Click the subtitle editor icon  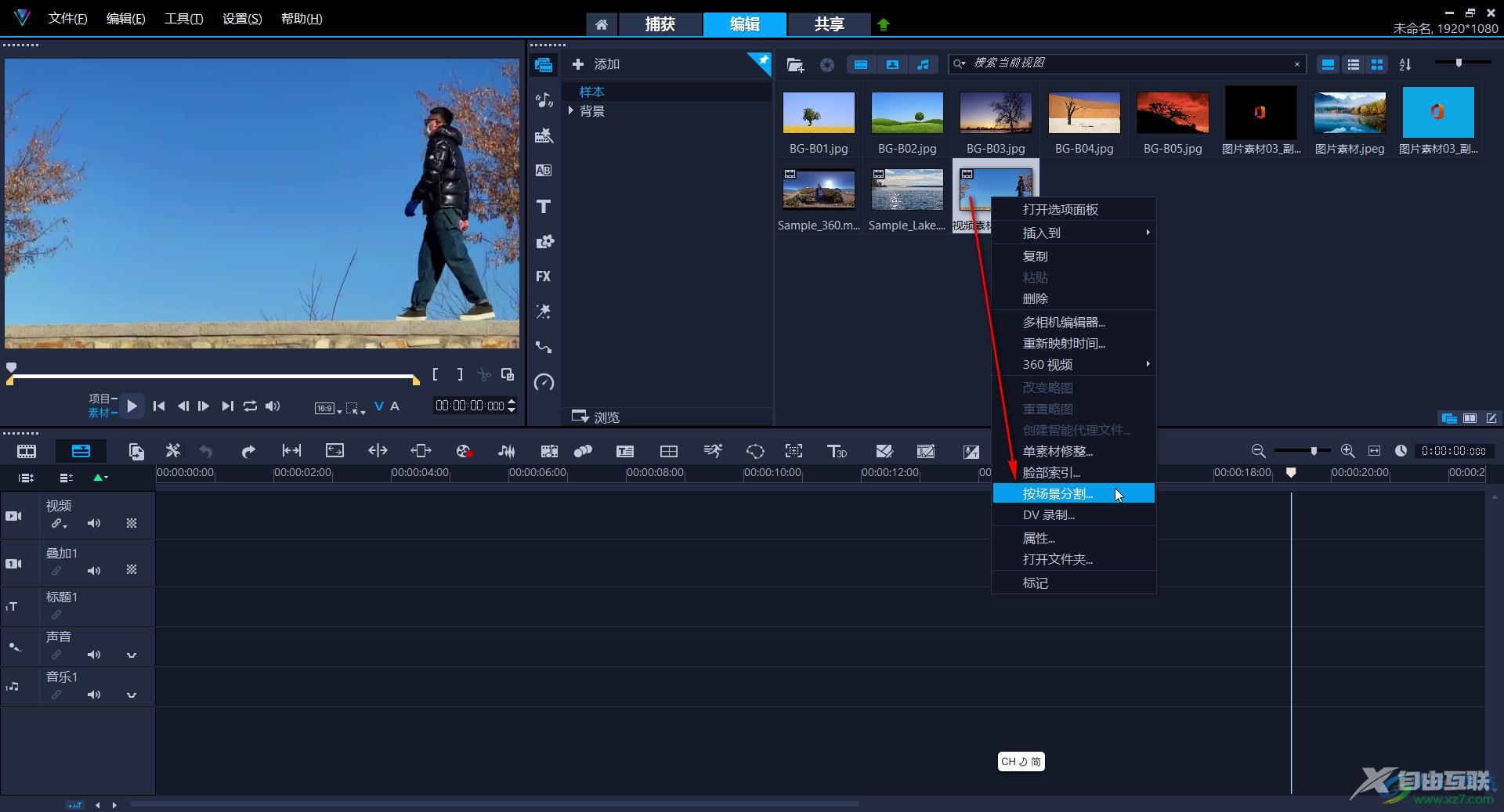[625, 451]
